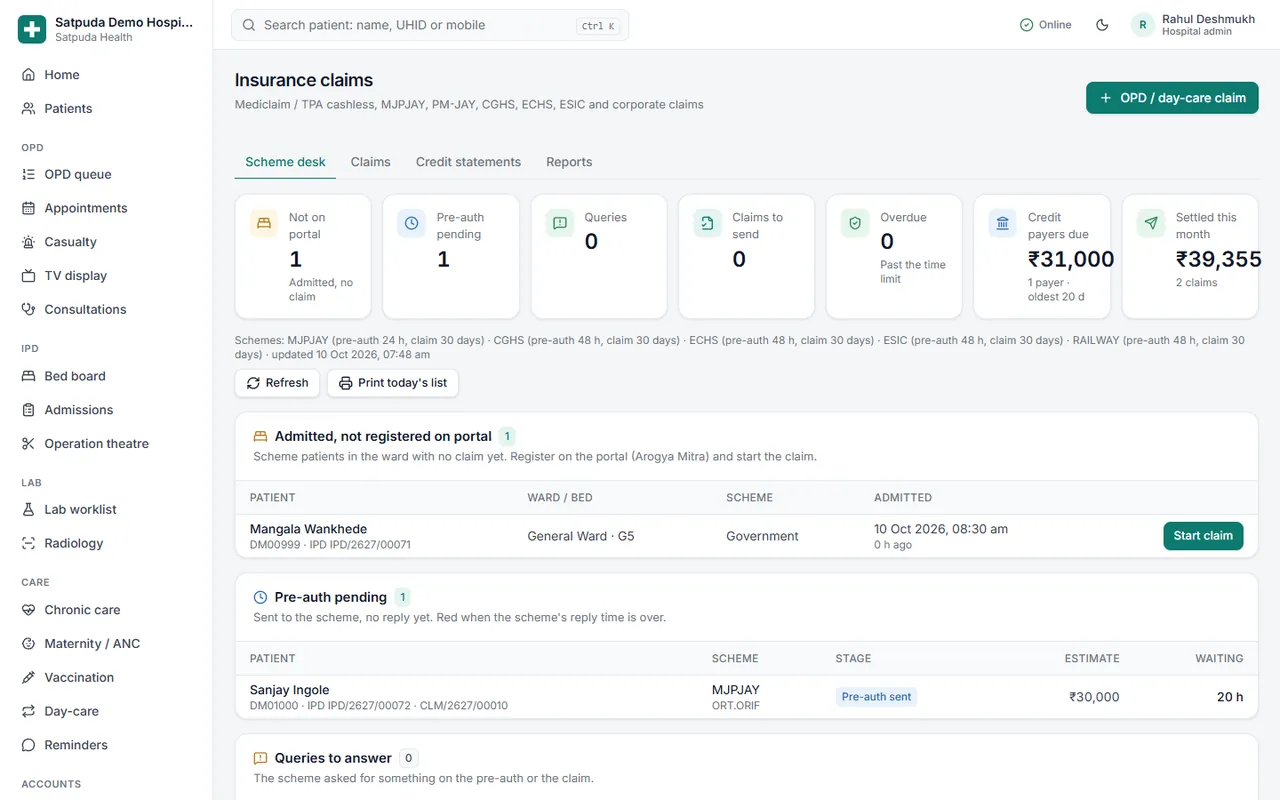Click the Lab worklist flask icon
This screenshot has height=800, width=1280.
(28, 510)
